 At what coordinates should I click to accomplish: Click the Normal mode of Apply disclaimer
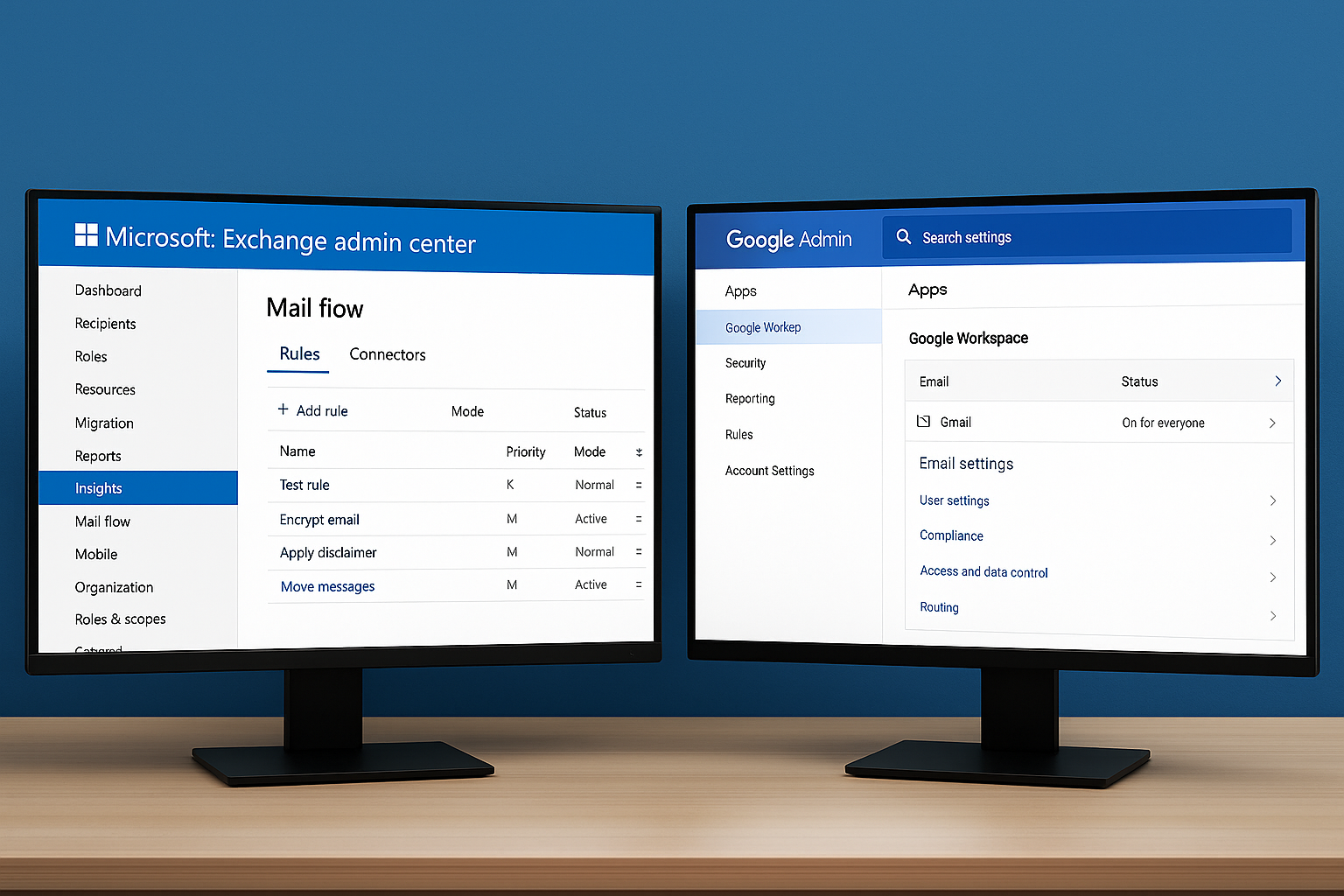click(594, 552)
